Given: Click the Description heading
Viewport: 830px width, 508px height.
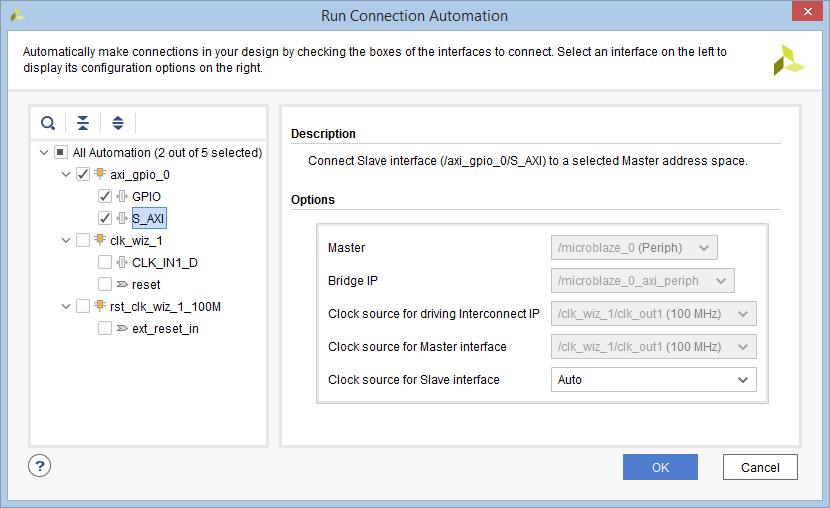Looking at the screenshot, I should coord(323,134).
